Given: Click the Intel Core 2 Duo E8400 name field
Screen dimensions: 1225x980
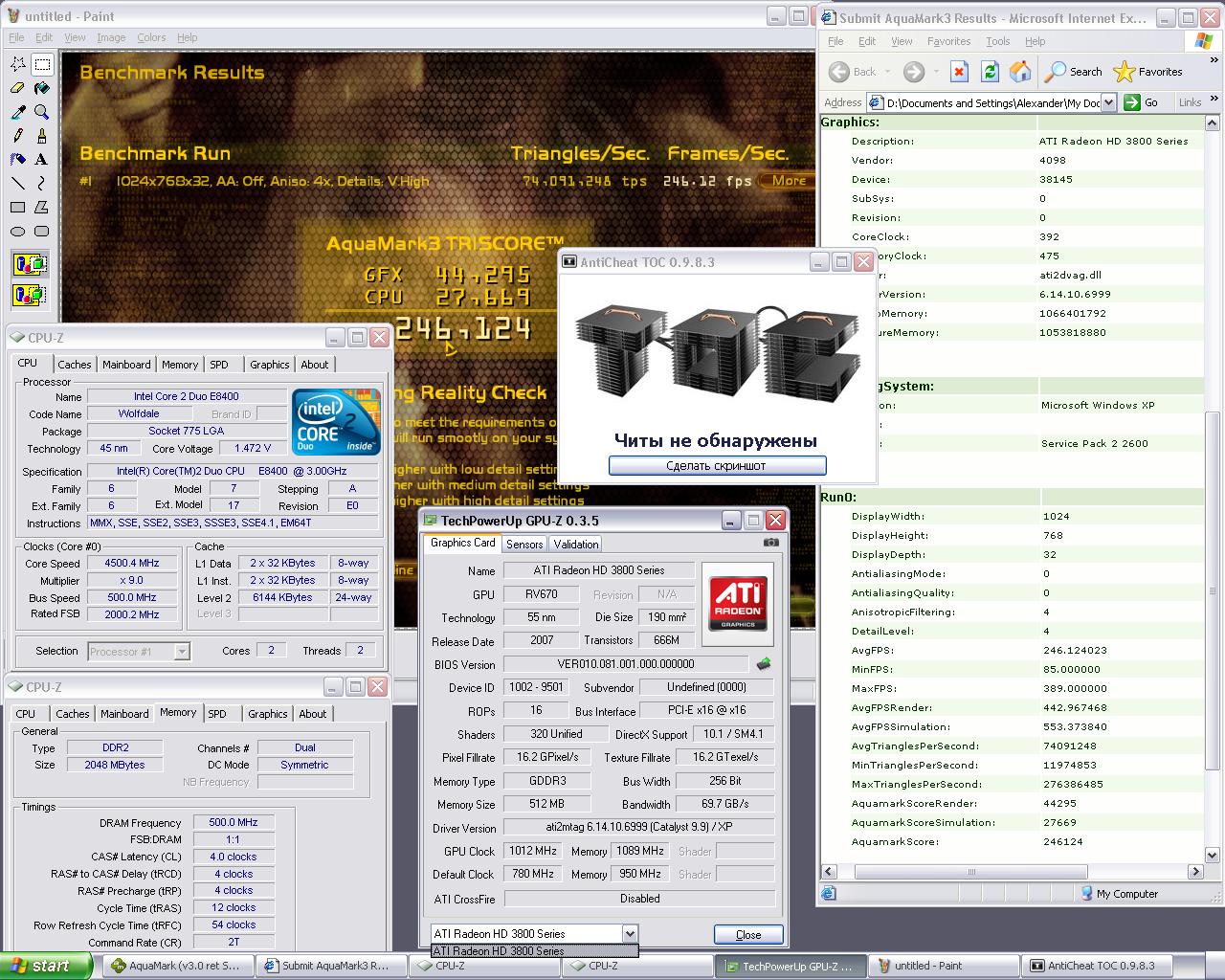Looking at the screenshot, I should point(187,396).
